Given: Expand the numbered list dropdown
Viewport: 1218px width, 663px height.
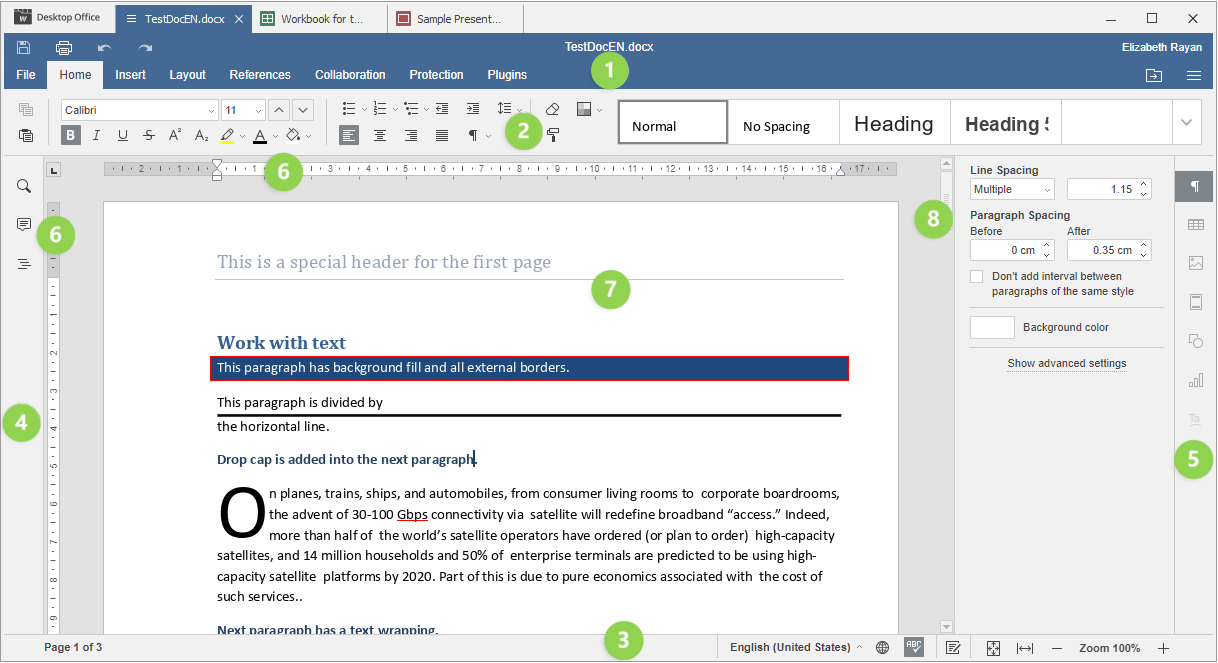Looking at the screenshot, I should point(396,109).
